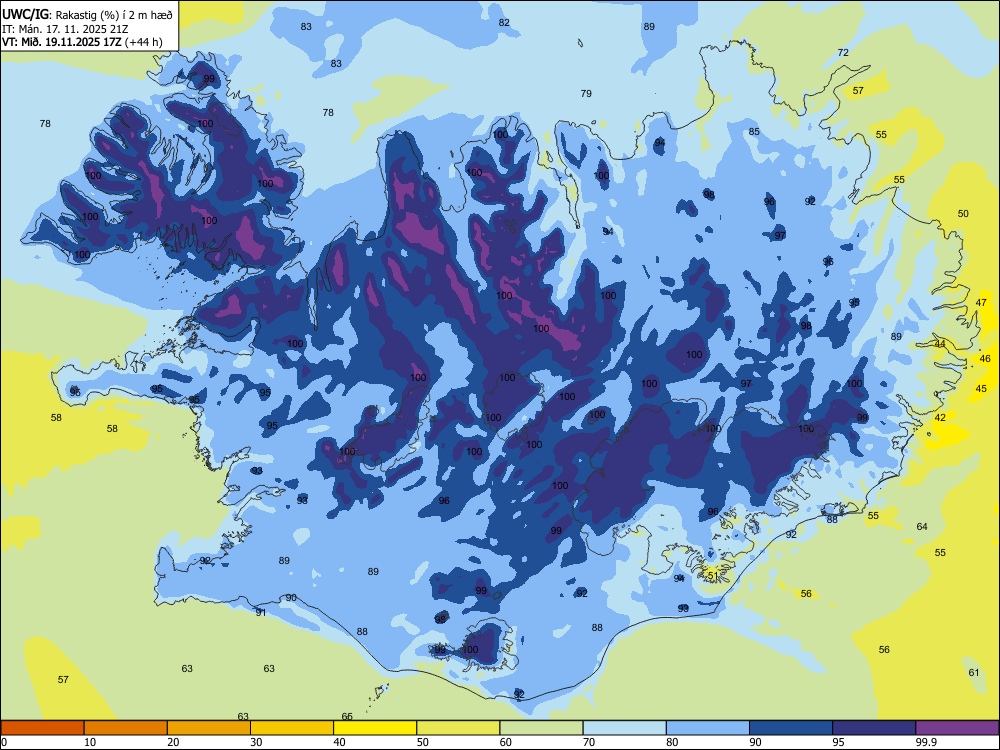
Task: Click the humidity value '46' on the map
Action: click(985, 358)
